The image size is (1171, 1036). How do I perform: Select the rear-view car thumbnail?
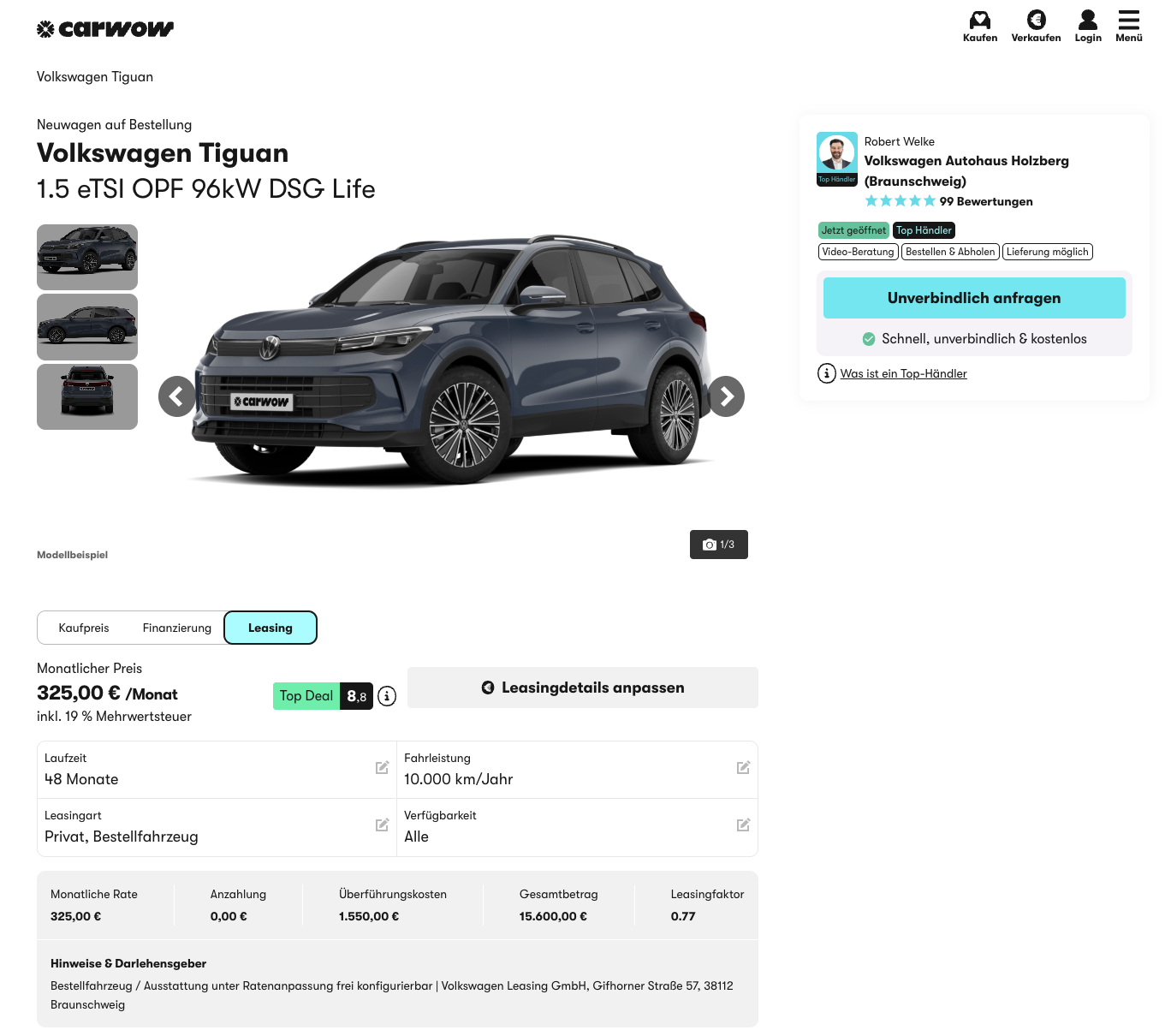87,396
